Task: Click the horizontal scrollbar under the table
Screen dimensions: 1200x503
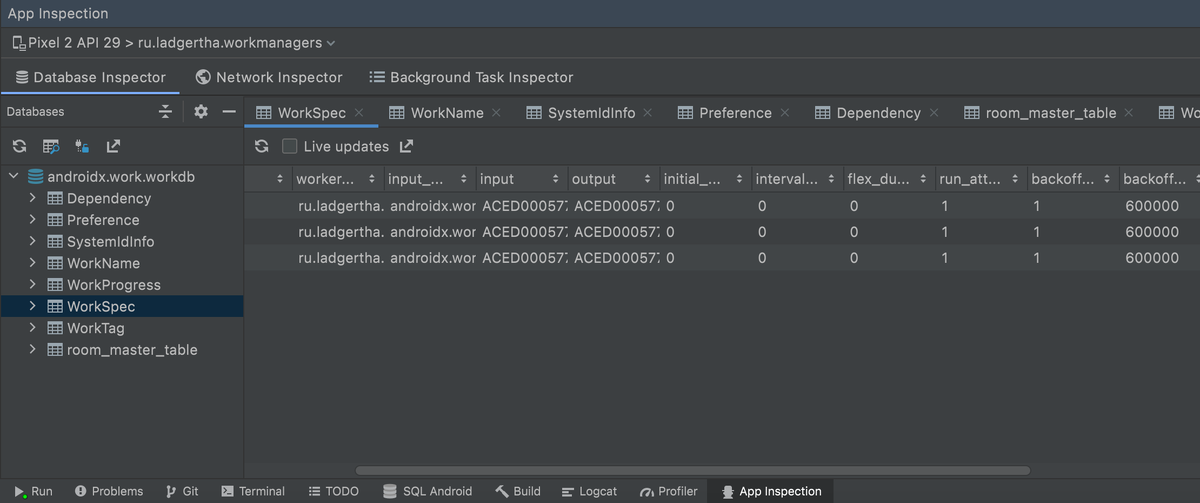Action: click(x=692, y=470)
